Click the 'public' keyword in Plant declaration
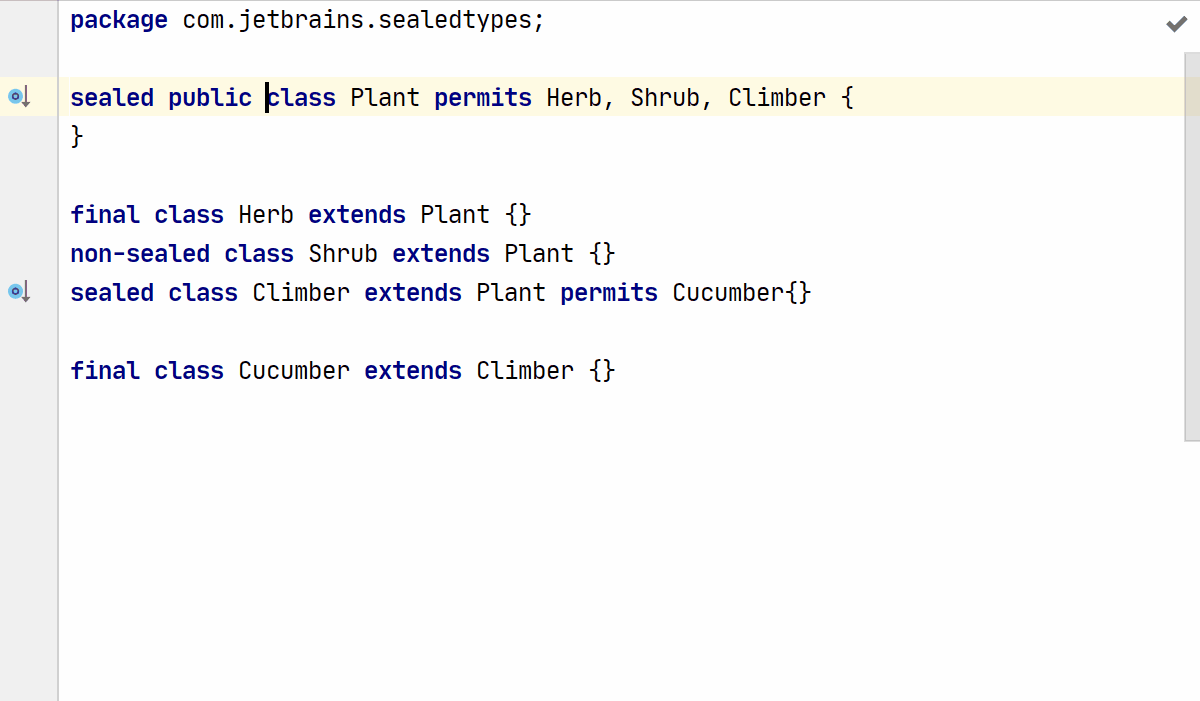The height and width of the screenshot is (701, 1200). (210, 98)
